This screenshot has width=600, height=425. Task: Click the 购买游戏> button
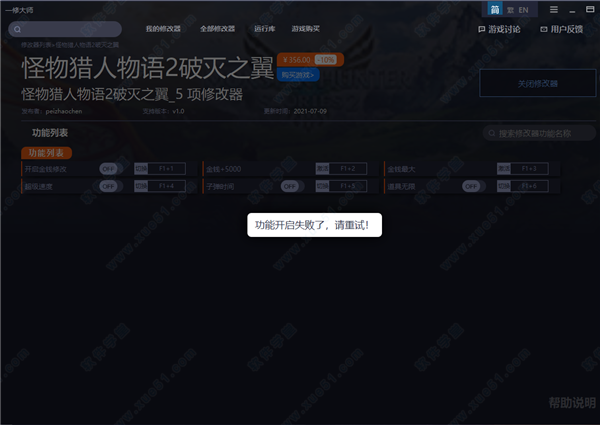298,75
